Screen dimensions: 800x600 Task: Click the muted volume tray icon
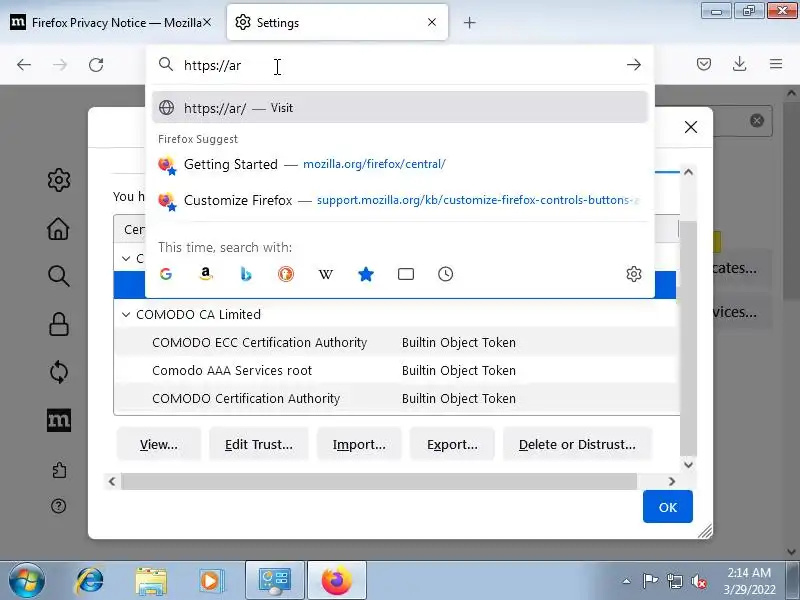coord(698,581)
